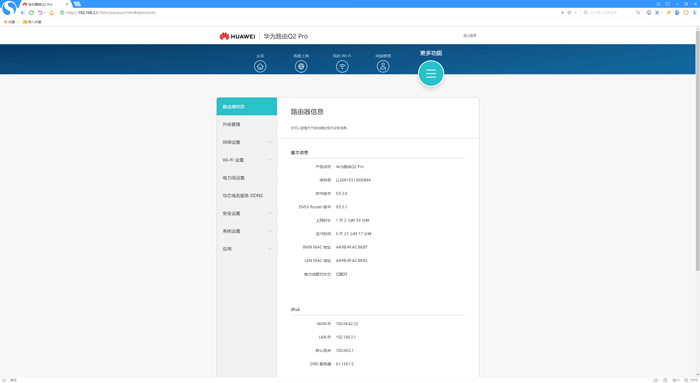Click the orange key icon in browser toolbar
Screen dimensions: 700x383
668,12
